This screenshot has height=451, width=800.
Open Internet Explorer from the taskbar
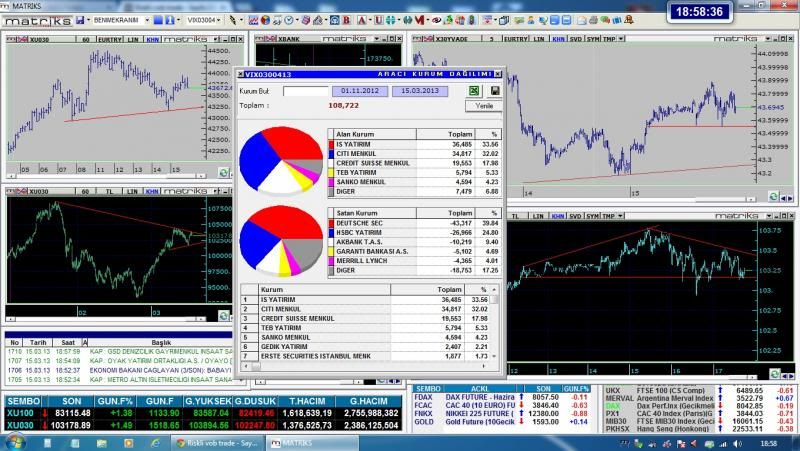155,443
